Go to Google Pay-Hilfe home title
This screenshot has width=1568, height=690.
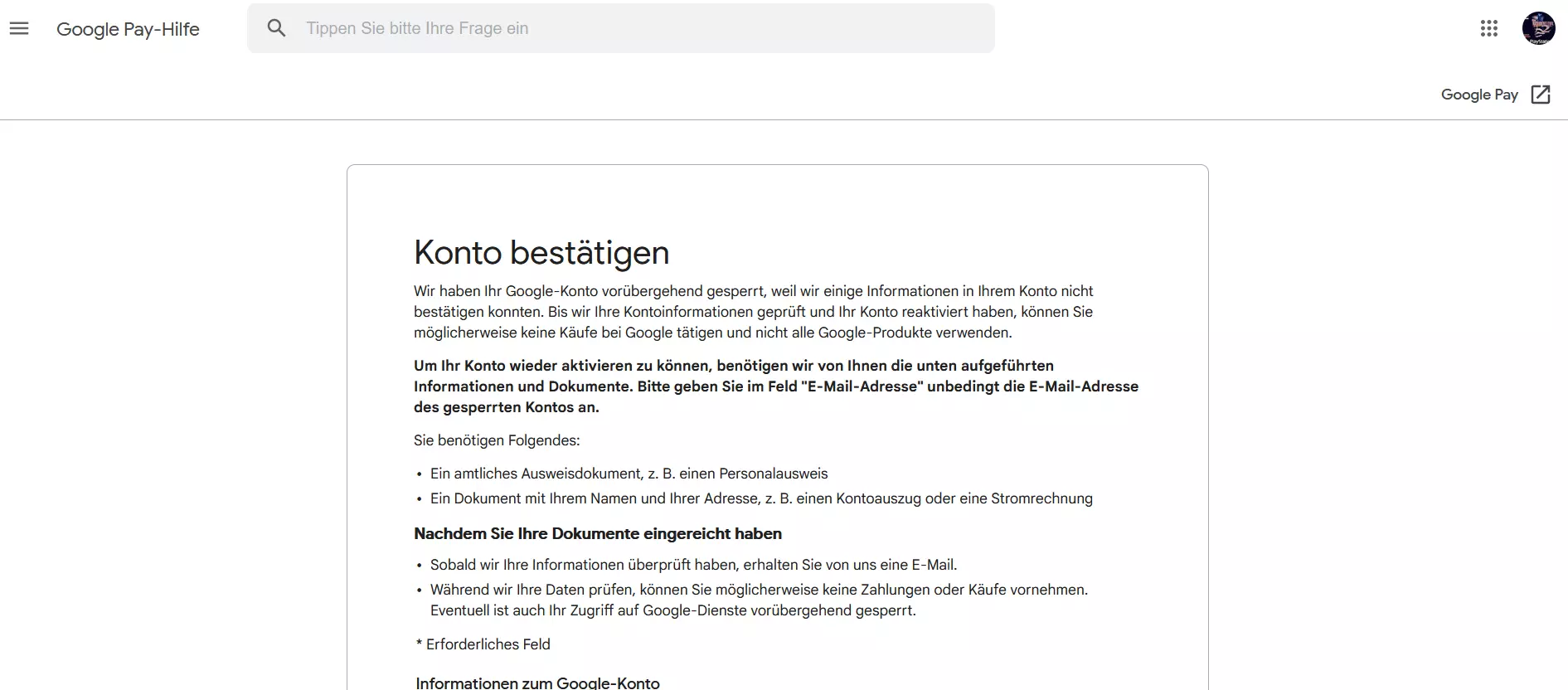[x=128, y=29]
